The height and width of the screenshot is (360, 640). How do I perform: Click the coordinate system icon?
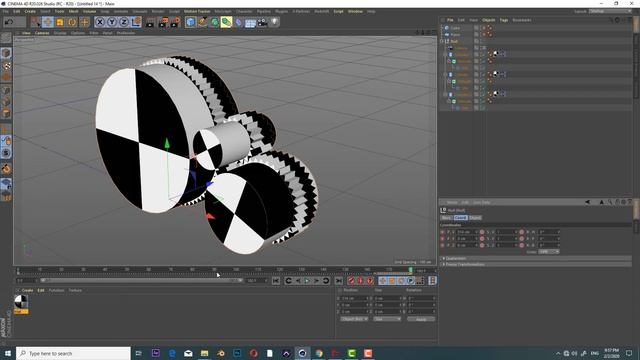(x=136, y=22)
